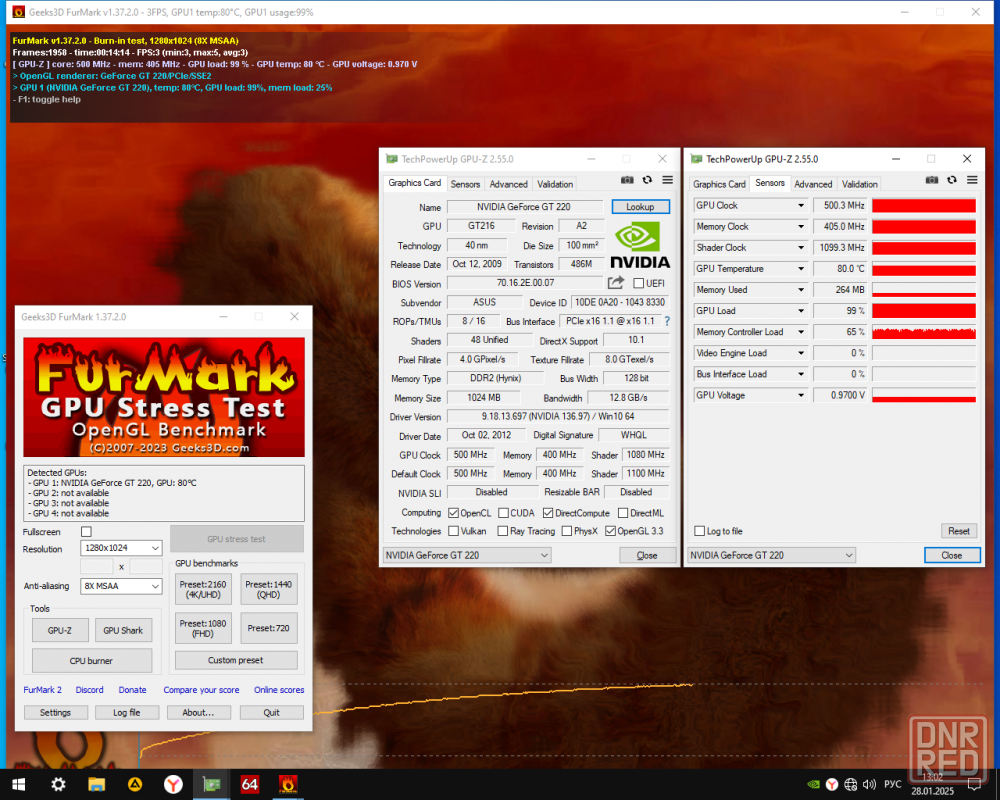Open the Validation tab in Graphics Card window
Image resolution: width=1000 pixels, height=800 pixels.
click(555, 184)
